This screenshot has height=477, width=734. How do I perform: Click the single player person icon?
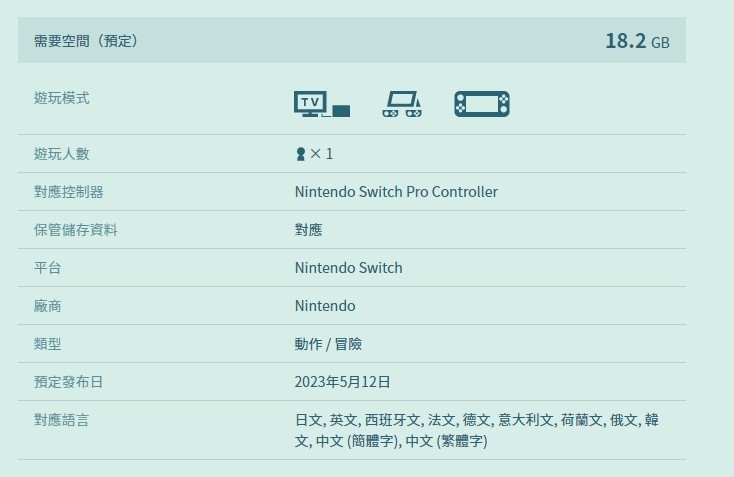tap(300, 154)
